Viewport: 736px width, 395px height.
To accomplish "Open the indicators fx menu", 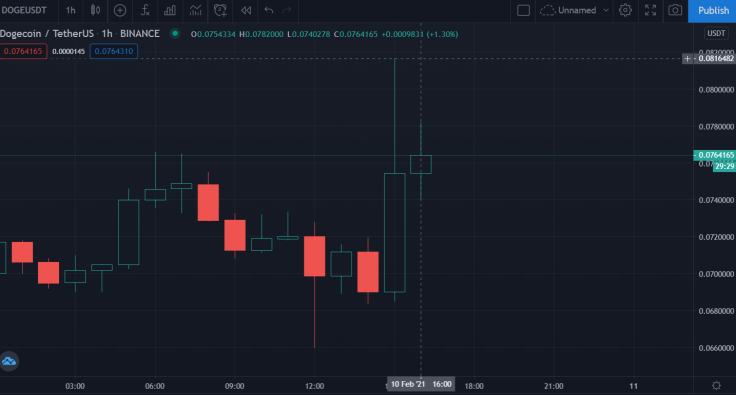I will coord(145,10).
